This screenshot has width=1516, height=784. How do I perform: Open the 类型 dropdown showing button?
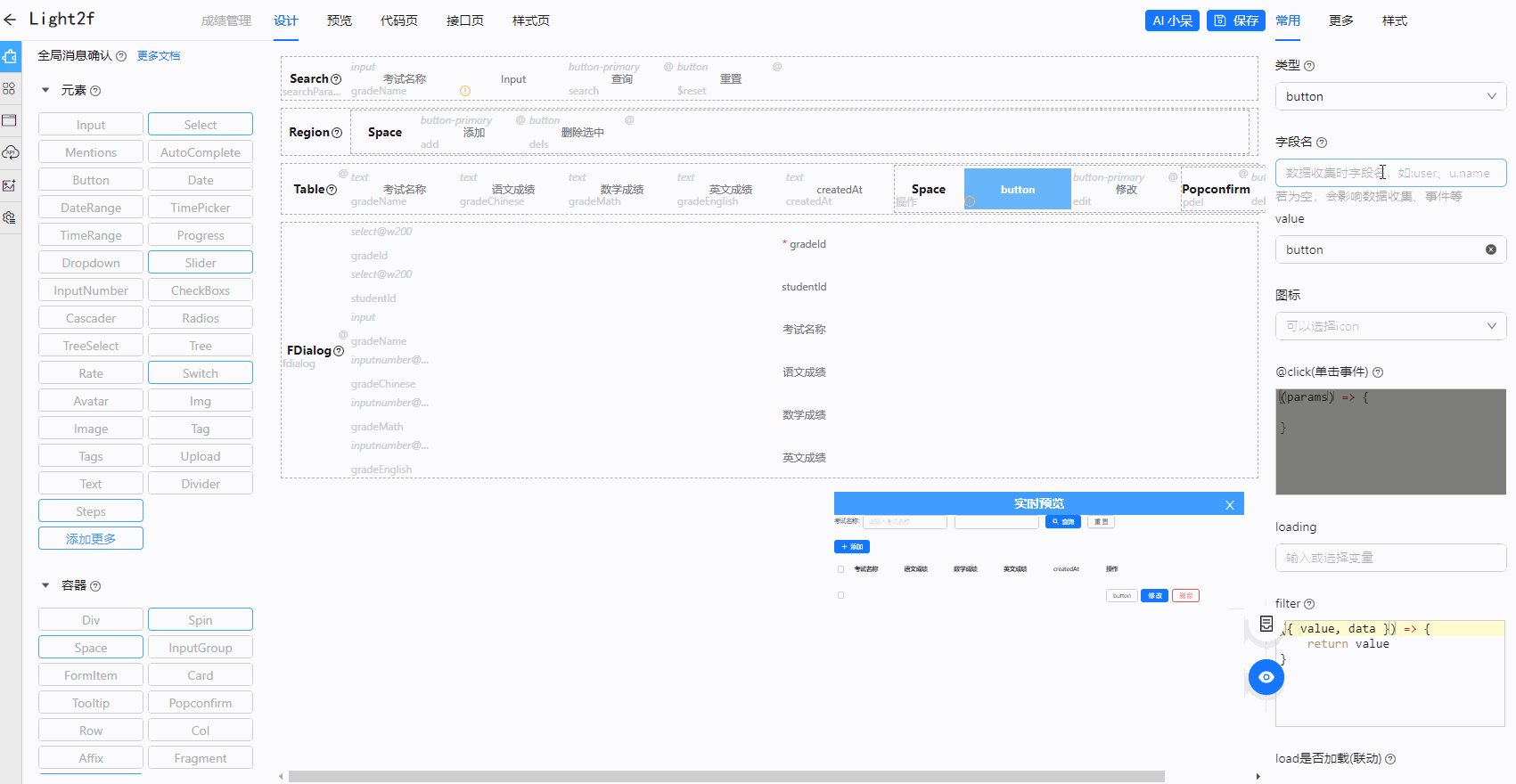pyautogui.click(x=1391, y=96)
